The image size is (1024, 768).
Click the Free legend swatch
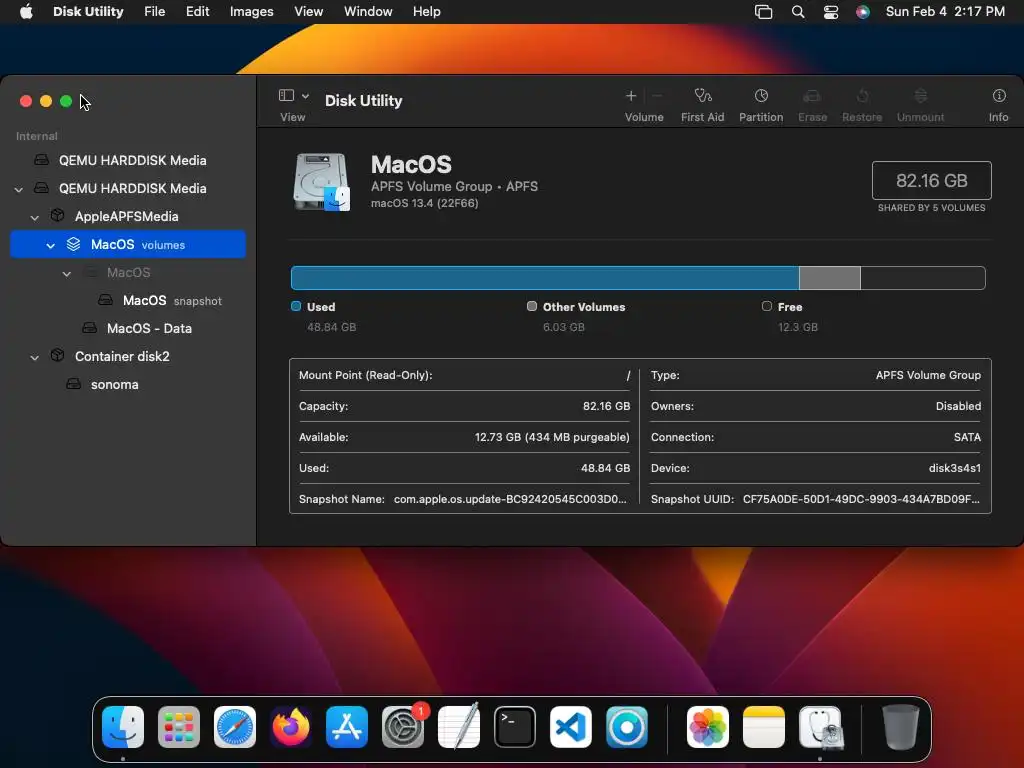pos(767,306)
